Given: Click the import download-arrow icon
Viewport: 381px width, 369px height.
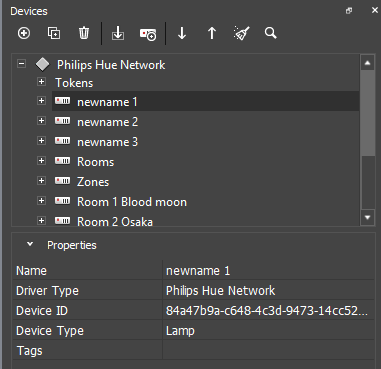Looking at the screenshot, I should 118,33.
